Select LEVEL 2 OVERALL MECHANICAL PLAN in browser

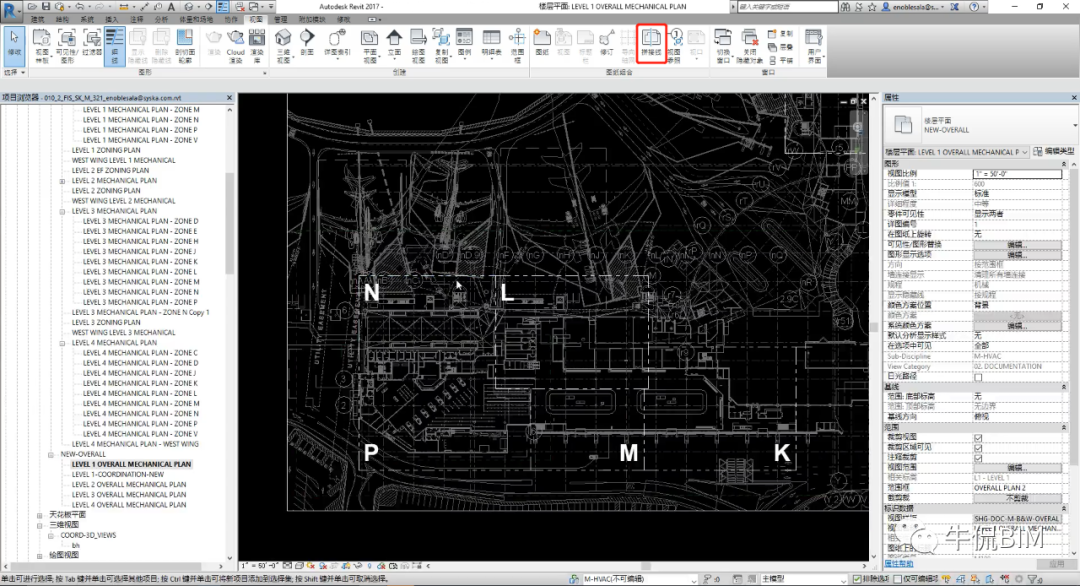tap(129, 485)
